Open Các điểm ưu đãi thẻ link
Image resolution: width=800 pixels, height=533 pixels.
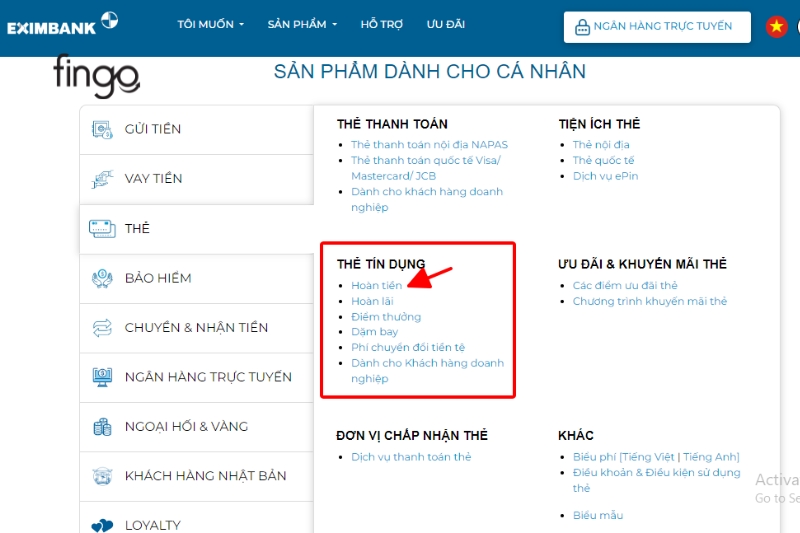tap(625, 286)
